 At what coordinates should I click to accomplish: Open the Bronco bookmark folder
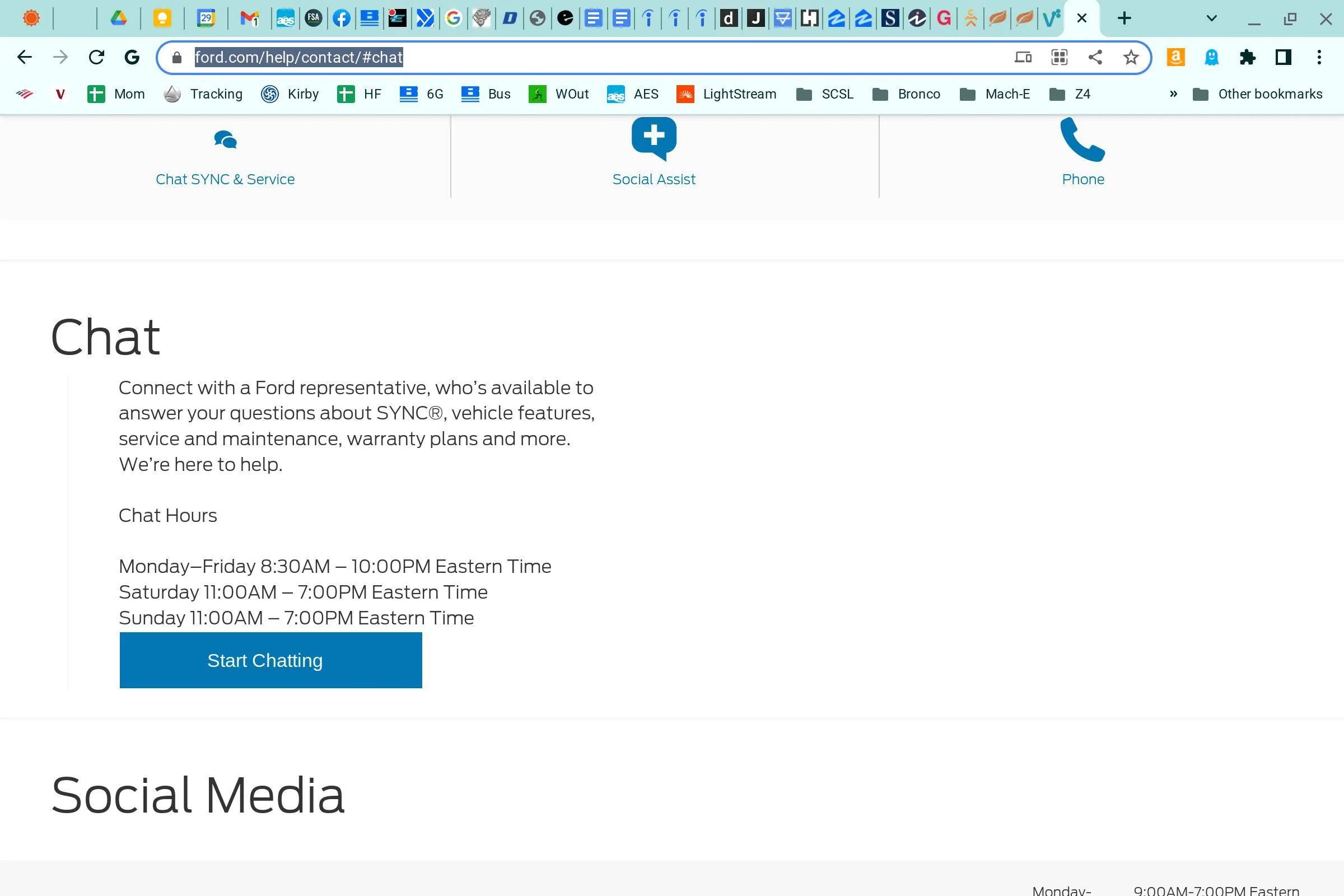coord(906,94)
